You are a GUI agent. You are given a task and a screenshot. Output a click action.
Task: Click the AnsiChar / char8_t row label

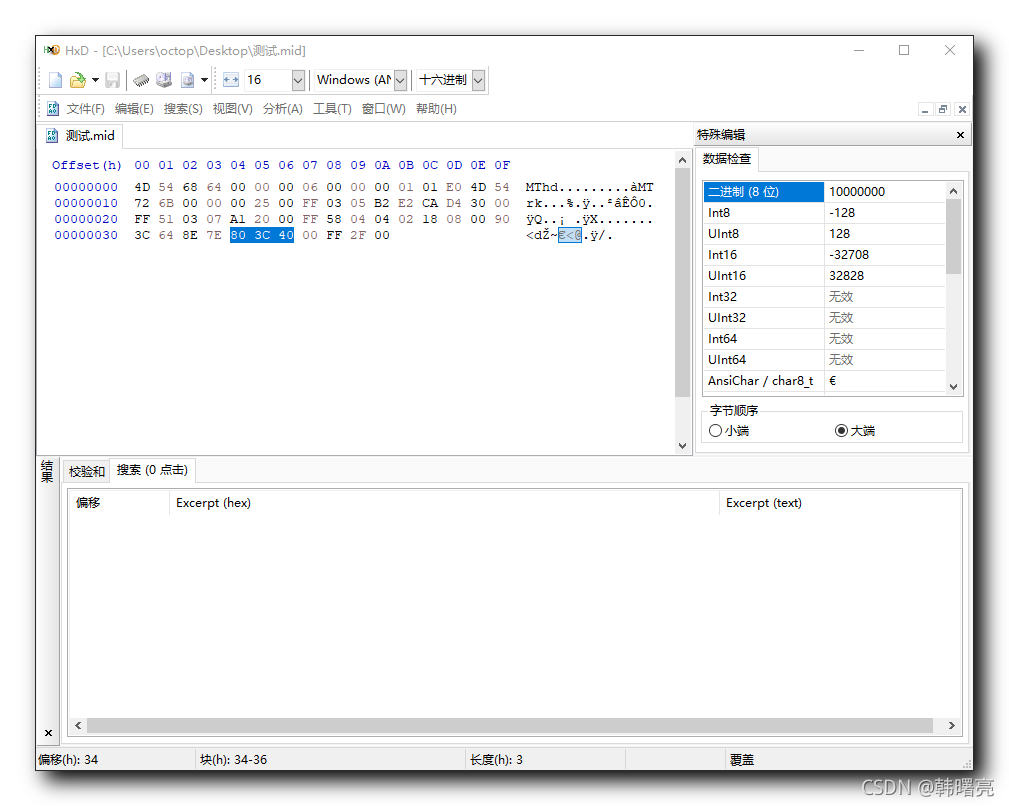761,381
